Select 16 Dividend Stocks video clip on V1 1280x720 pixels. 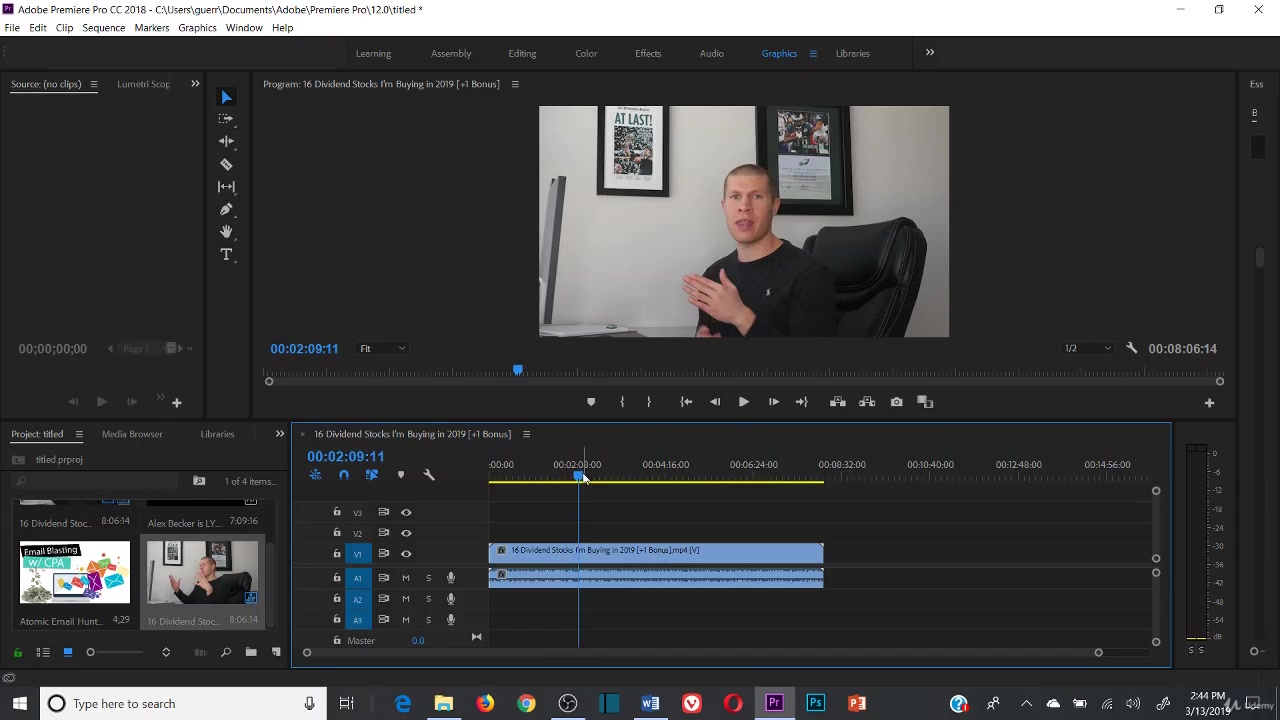pyautogui.click(x=656, y=553)
